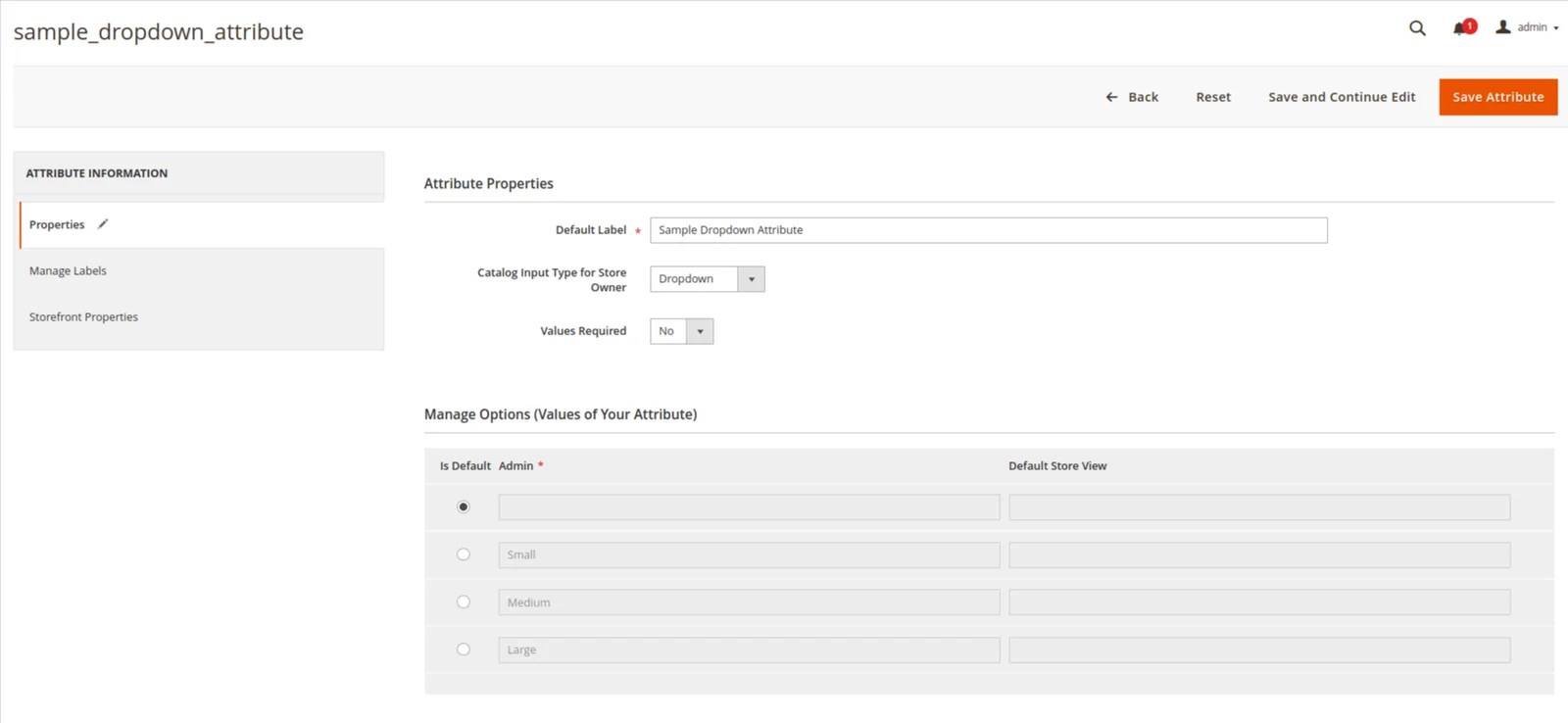Click the Reset button
The height and width of the screenshot is (723, 1568).
(x=1213, y=97)
